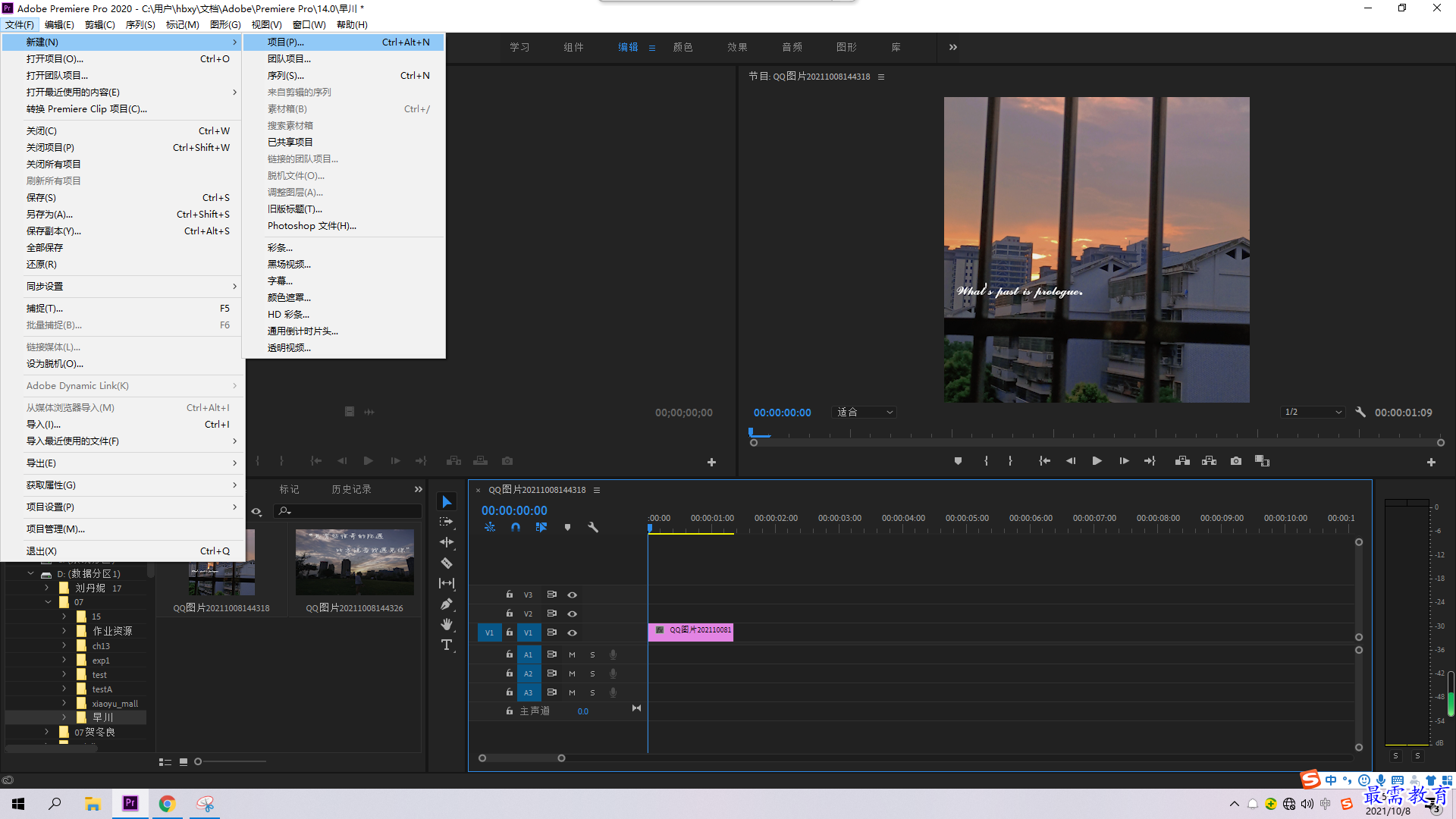The height and width of the screenshot is (819, 1456).
Task: Toggle timeline snap magnet icon
Action: [516, 527]
